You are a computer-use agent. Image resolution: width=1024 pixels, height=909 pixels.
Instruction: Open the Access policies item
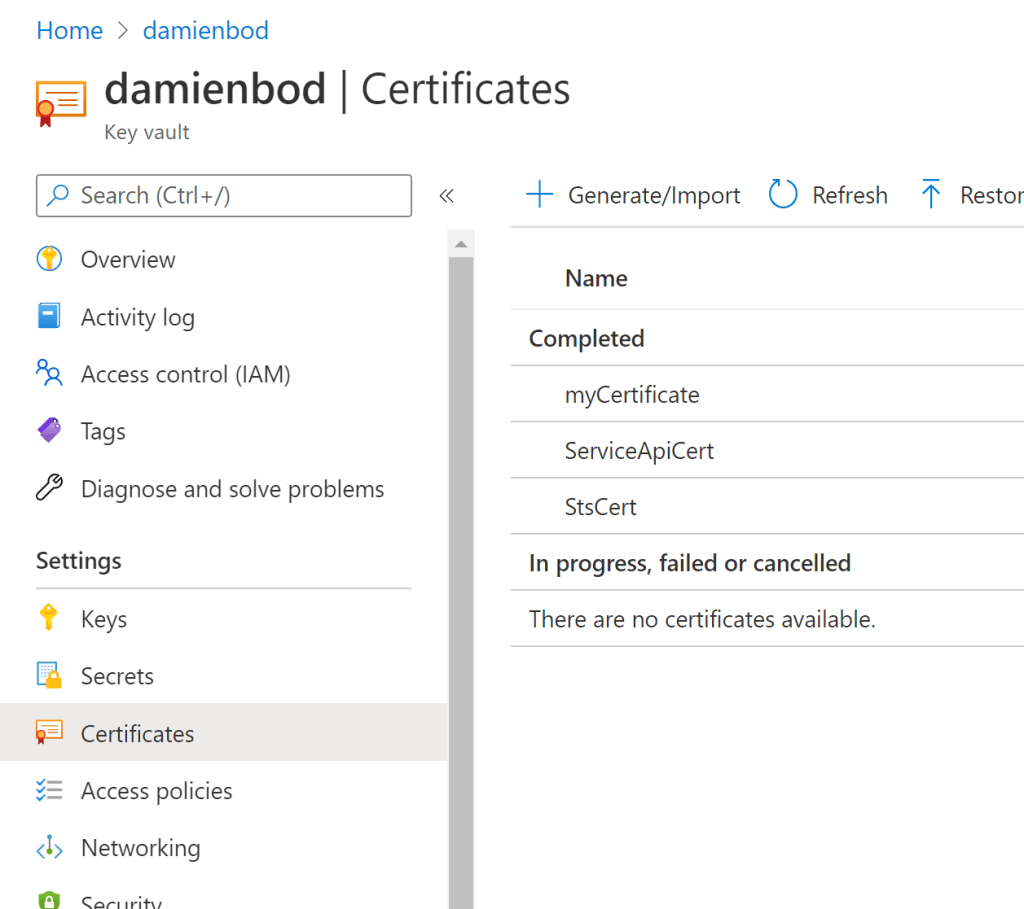coord(223,790)
